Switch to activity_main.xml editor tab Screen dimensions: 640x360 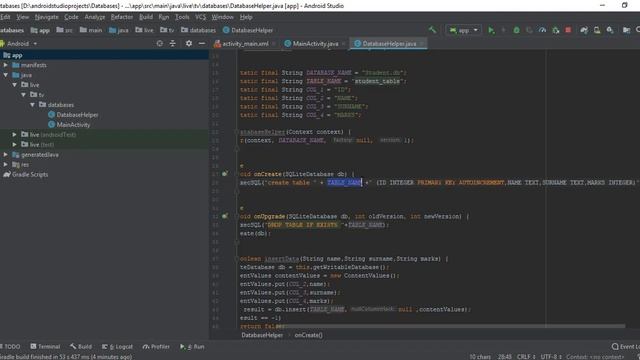[x=245, y=44]
